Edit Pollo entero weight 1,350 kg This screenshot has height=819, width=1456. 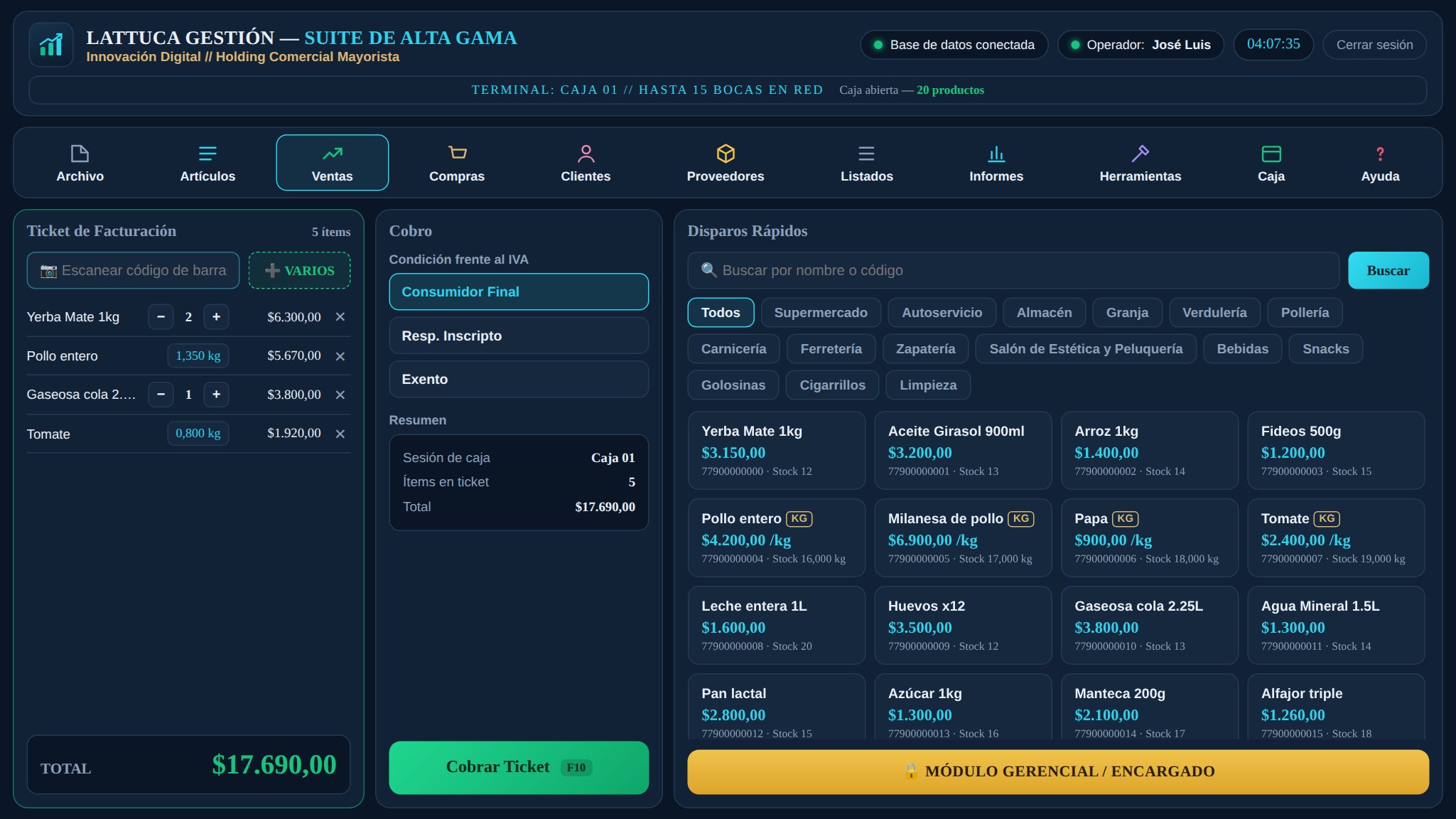tap(198, 355)
